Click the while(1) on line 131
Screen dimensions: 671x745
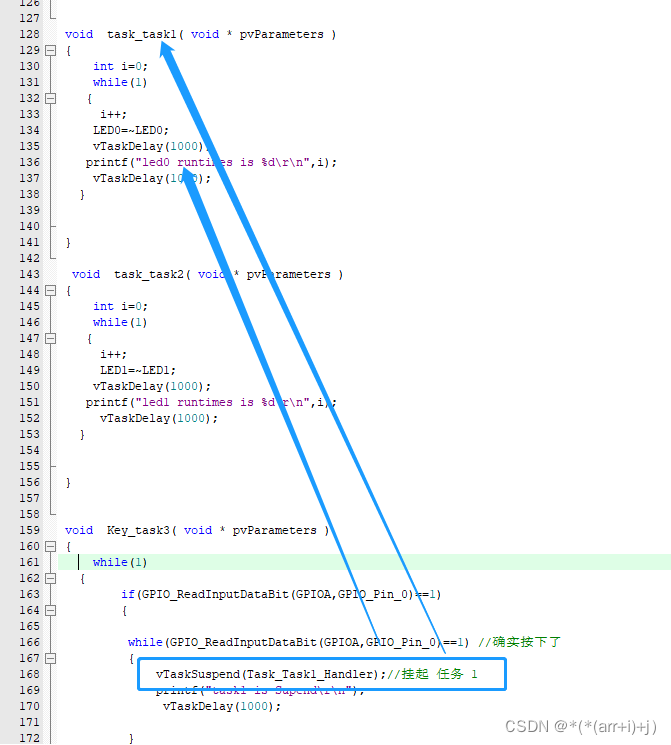click(x=120, y=83)
